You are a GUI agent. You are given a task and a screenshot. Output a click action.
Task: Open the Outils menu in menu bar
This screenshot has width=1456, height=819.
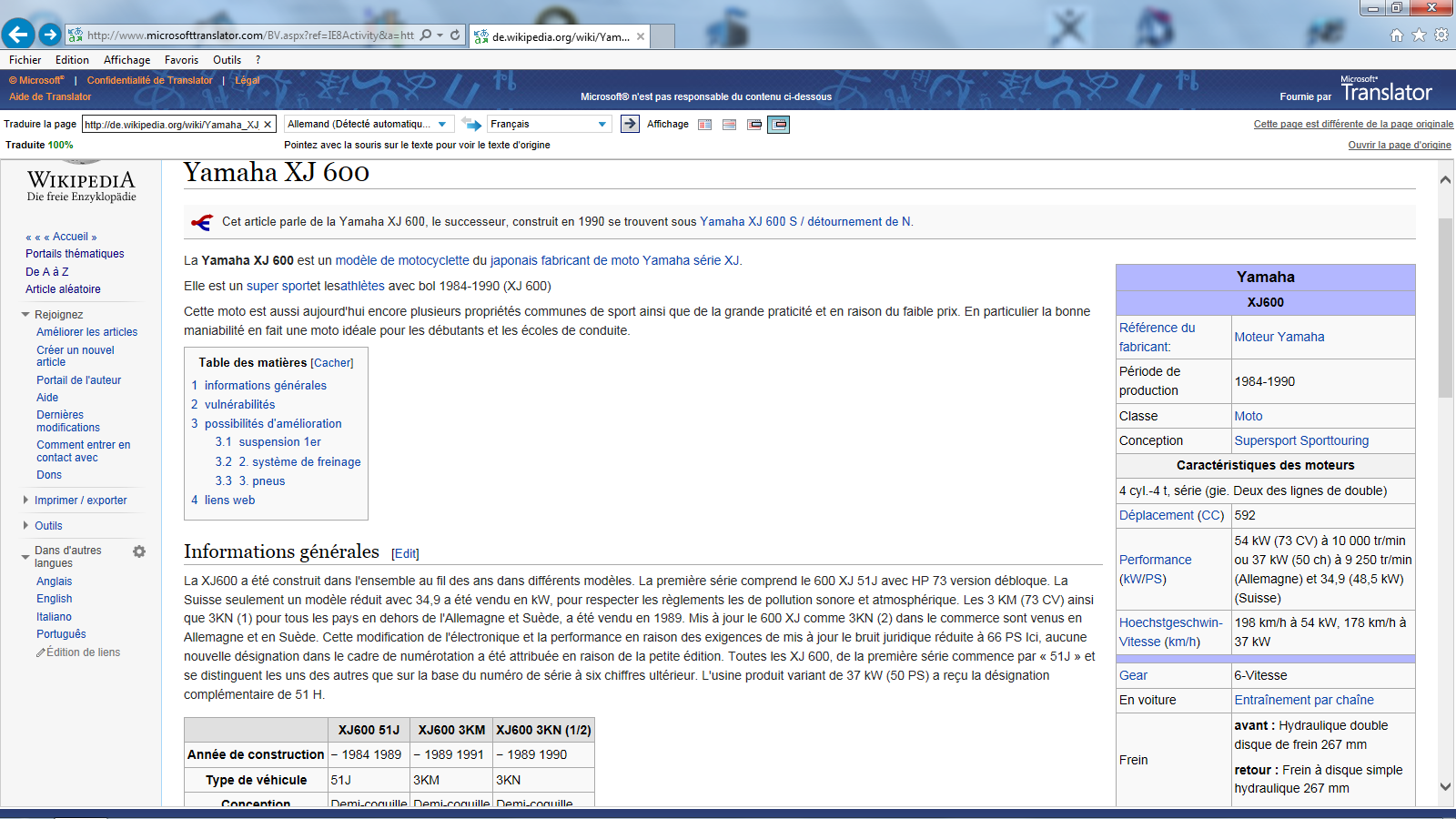[227, 60]
